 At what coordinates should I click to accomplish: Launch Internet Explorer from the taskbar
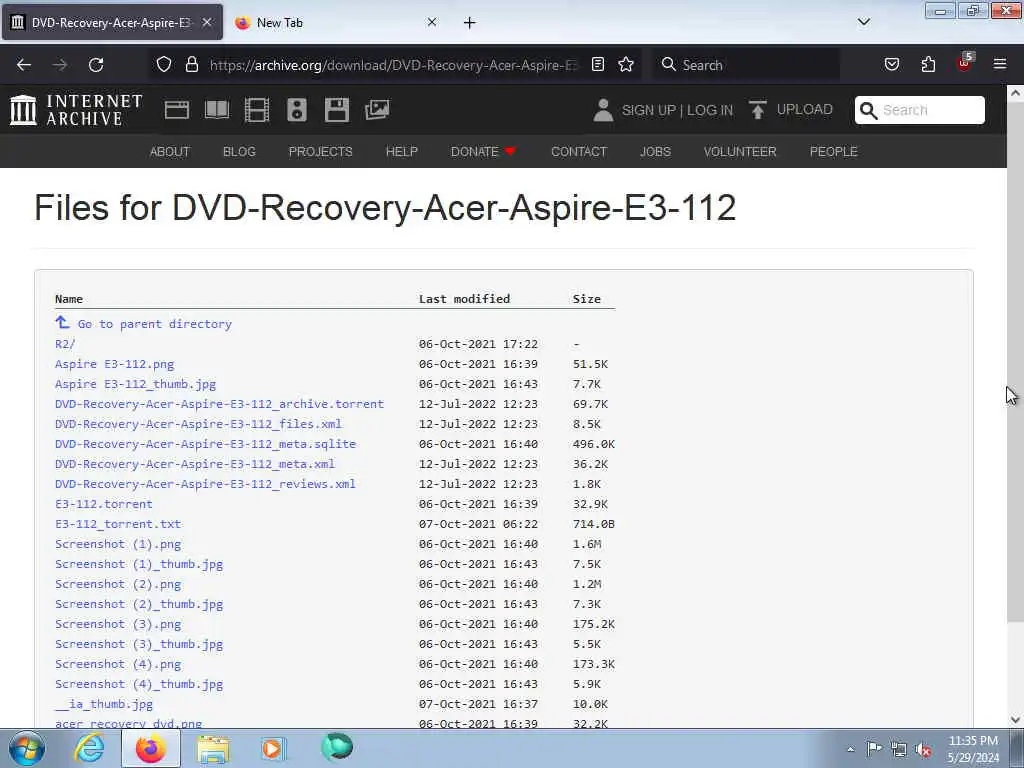click(x=89, y=748)
